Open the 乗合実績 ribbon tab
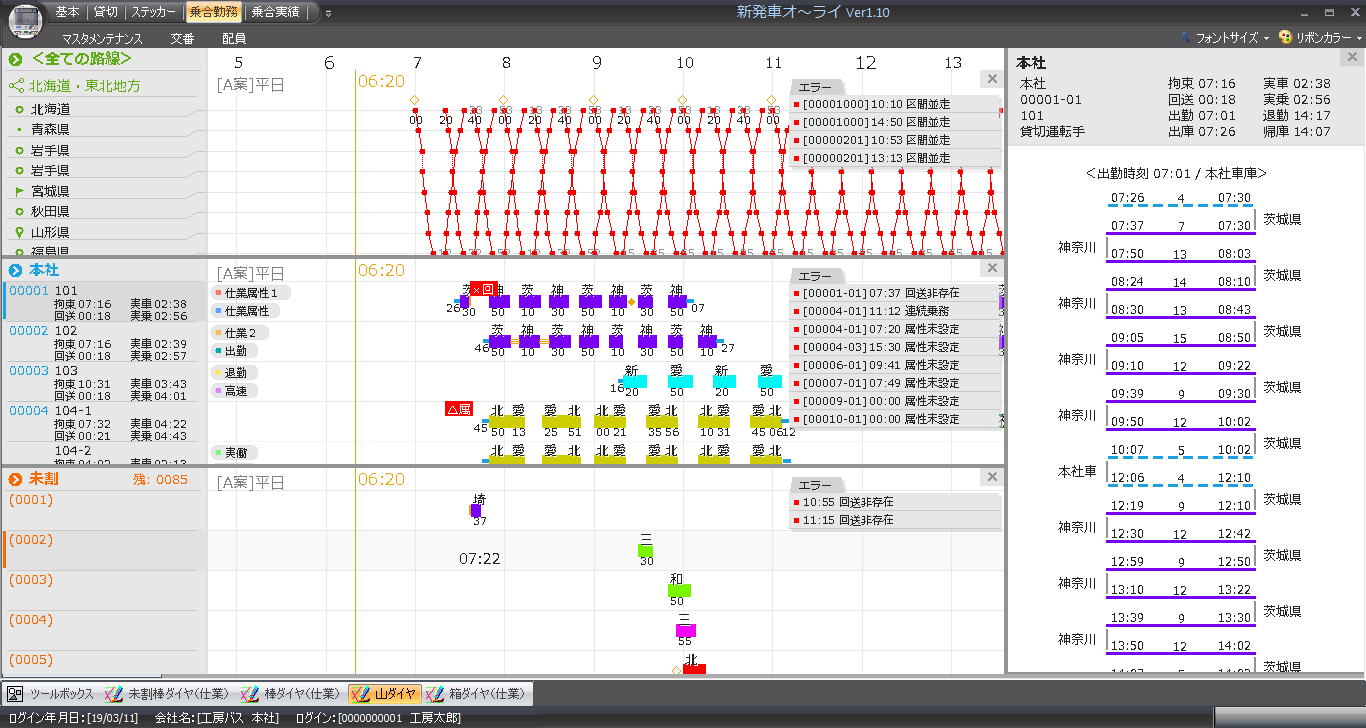The width and height of the screenshot is (1366, 728). pos(275,12)
